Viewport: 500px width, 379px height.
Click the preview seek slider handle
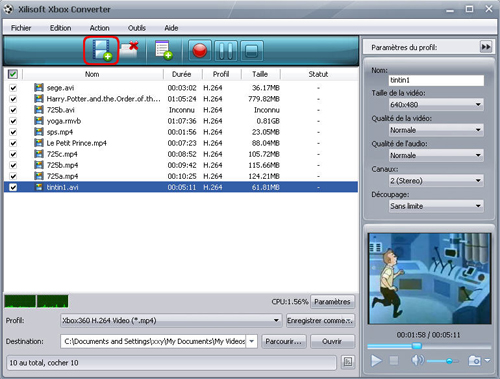pyautogui.click(x=417, y=346)
